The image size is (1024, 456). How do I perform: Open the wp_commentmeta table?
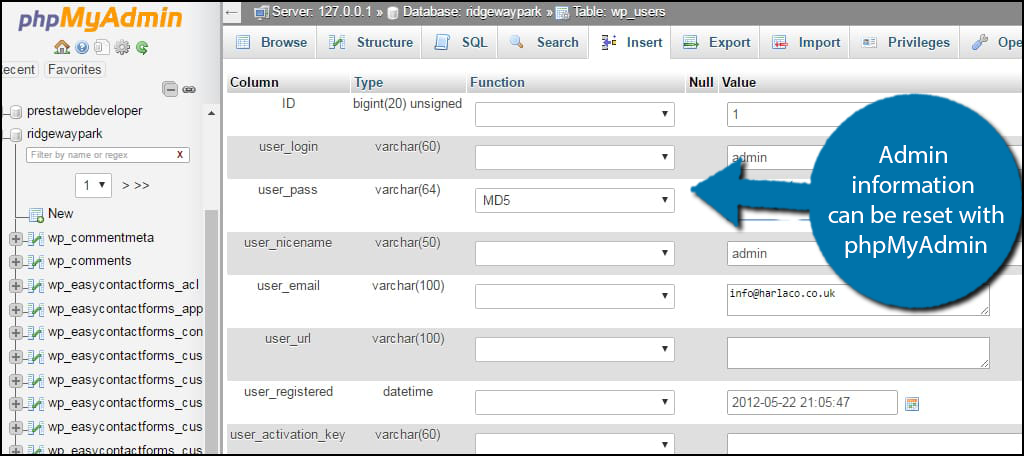(101, 238)
